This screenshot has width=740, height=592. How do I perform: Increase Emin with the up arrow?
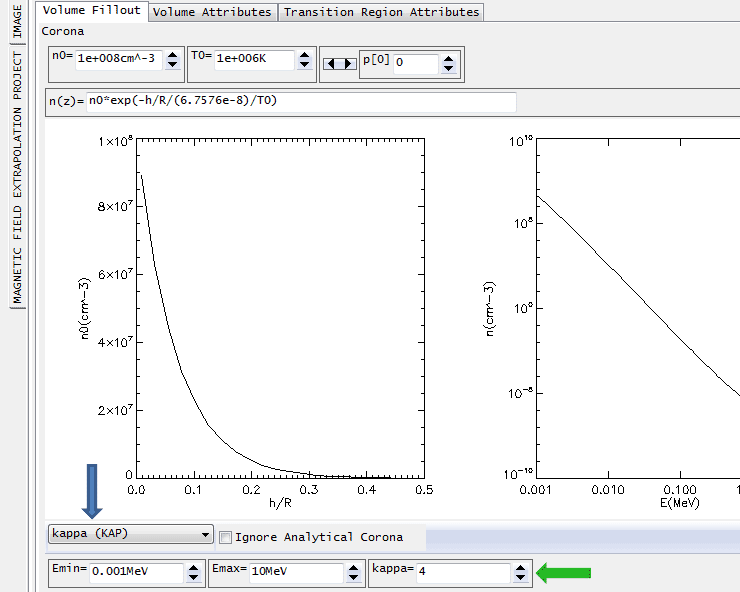[193, 569]
